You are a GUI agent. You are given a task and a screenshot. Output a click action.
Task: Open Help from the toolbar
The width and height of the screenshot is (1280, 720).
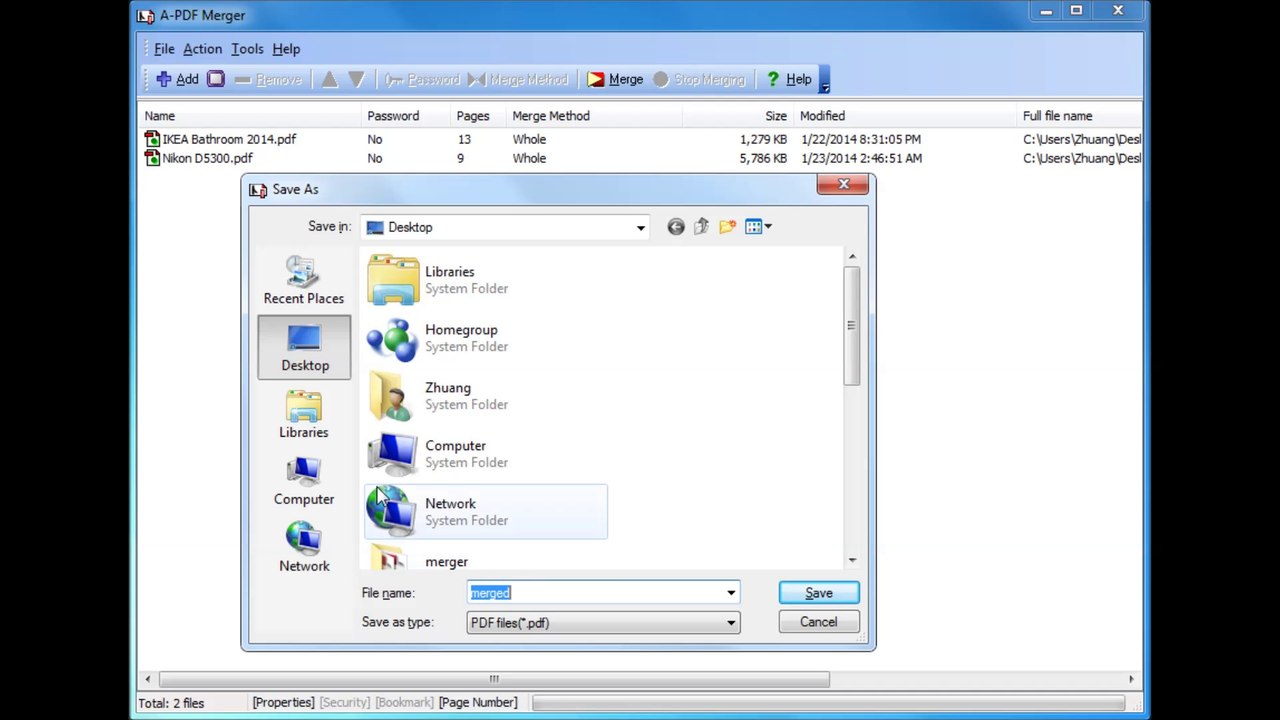(x=788, y=79)
